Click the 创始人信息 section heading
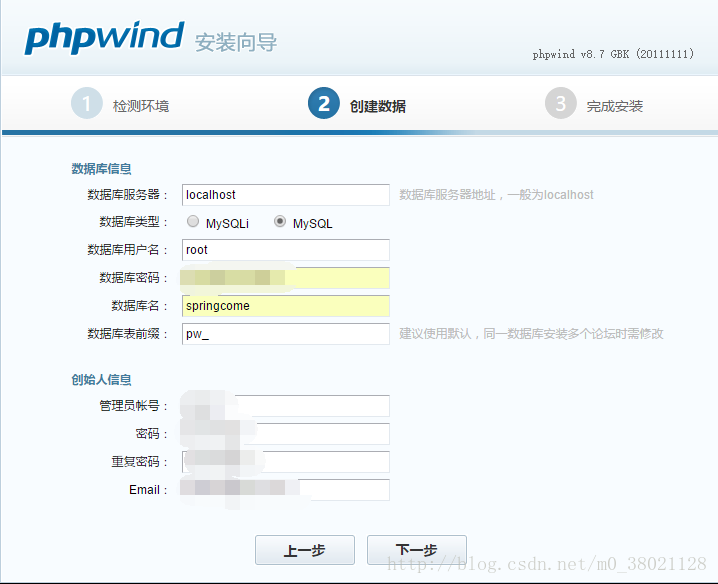The width and height of the screenshot is (718, 584). [x=101, y=379]
